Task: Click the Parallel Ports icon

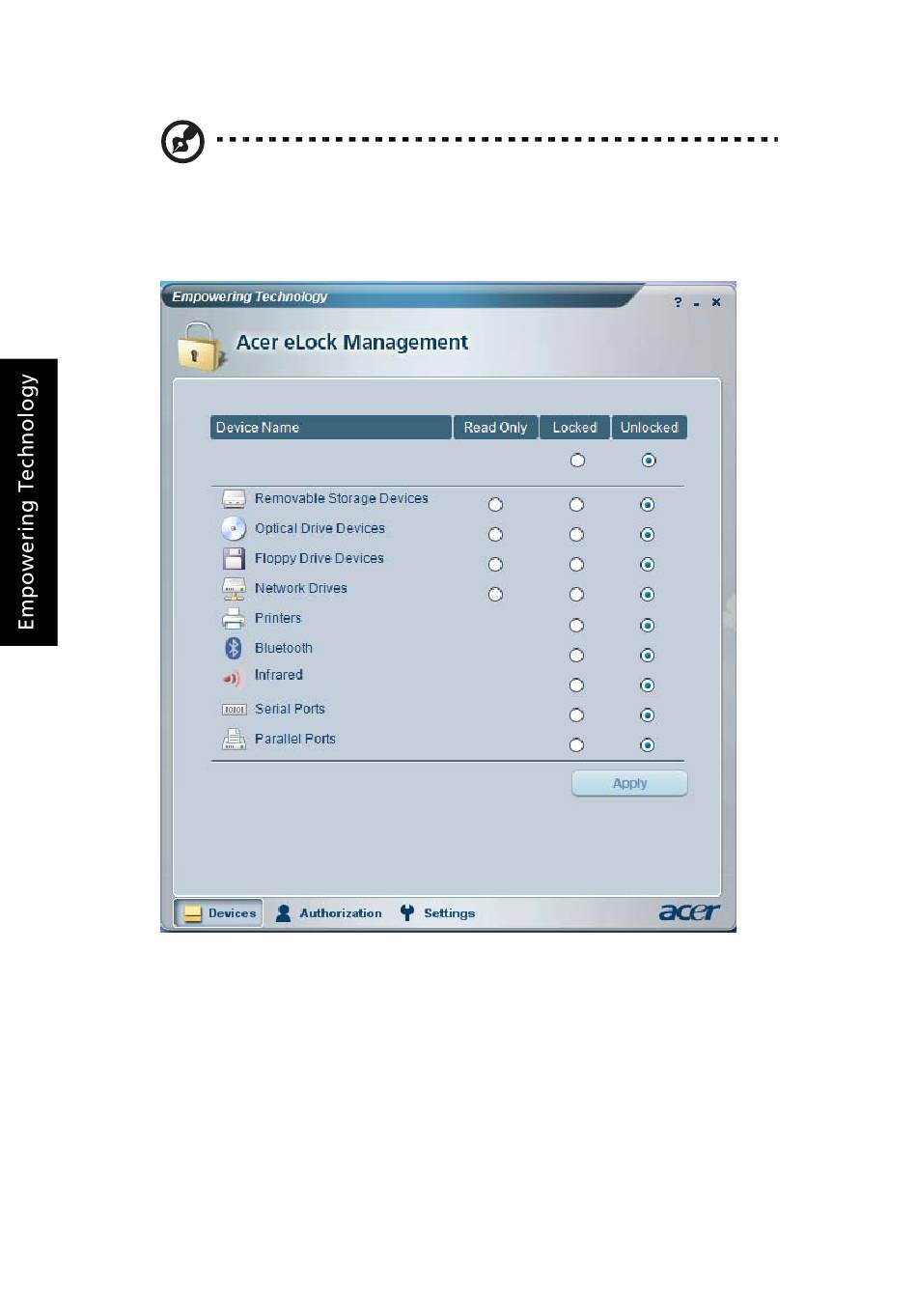Action: 234,740
